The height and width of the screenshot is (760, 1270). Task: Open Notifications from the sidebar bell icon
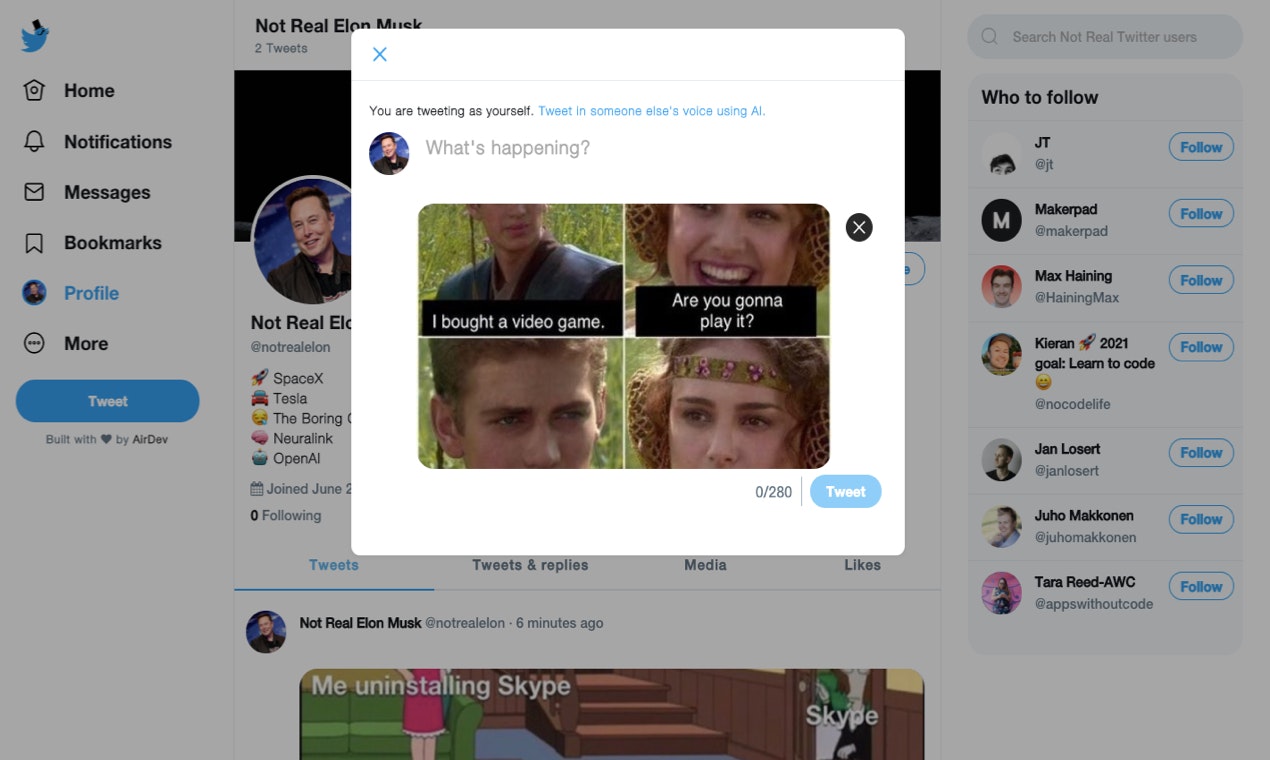35,141
